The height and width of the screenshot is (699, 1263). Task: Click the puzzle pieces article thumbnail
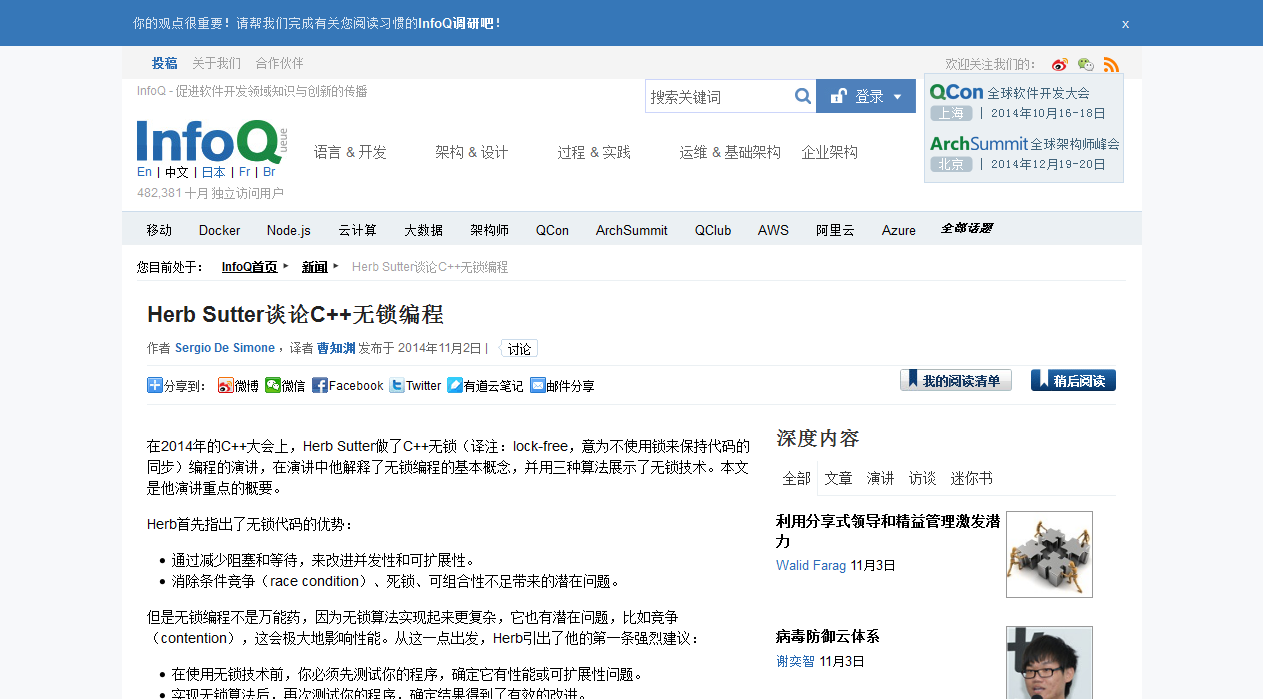(x=1049, y=554)
